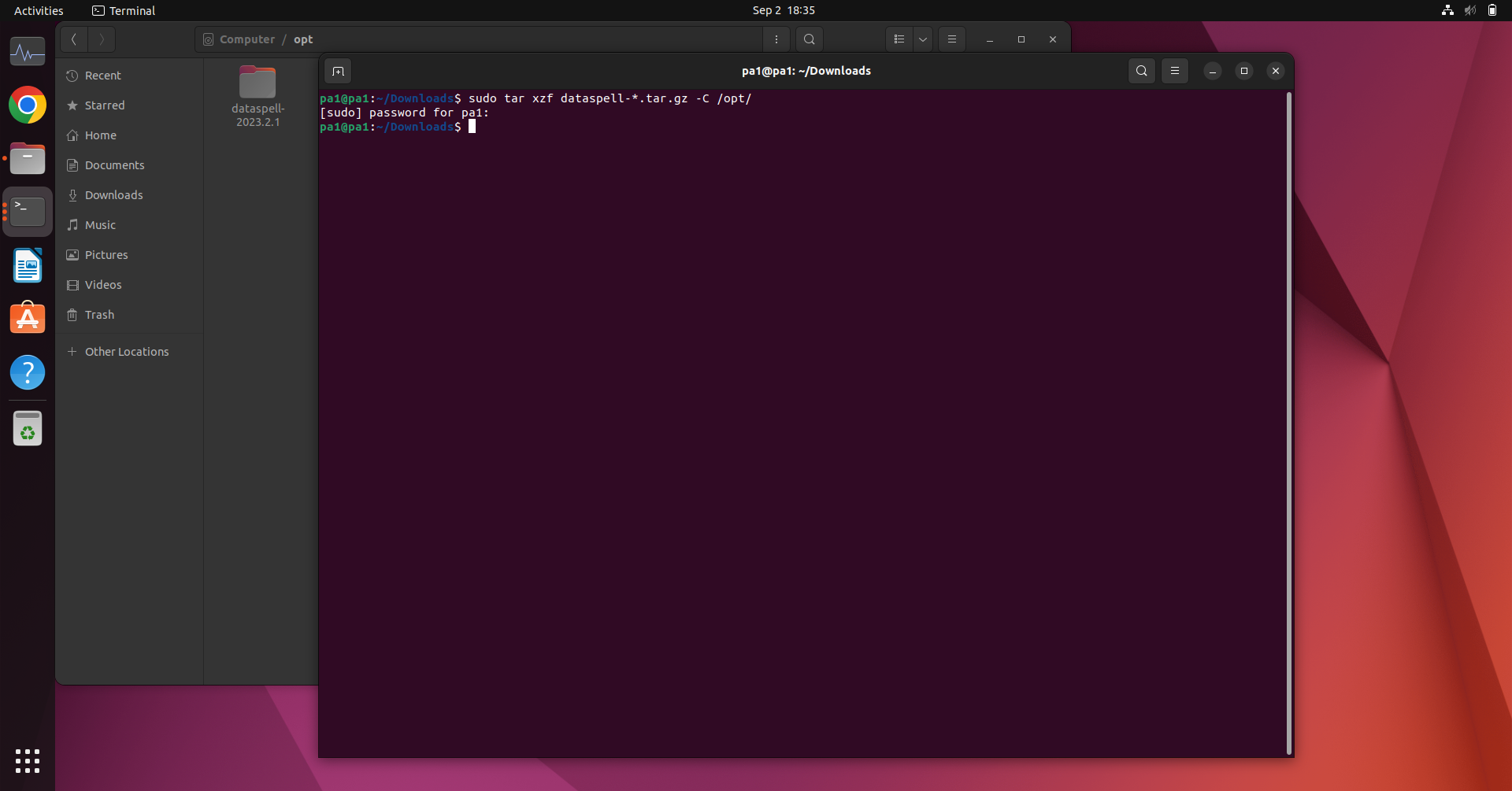Search files in the file manager

pyautogui.click(x=809, y=39)
